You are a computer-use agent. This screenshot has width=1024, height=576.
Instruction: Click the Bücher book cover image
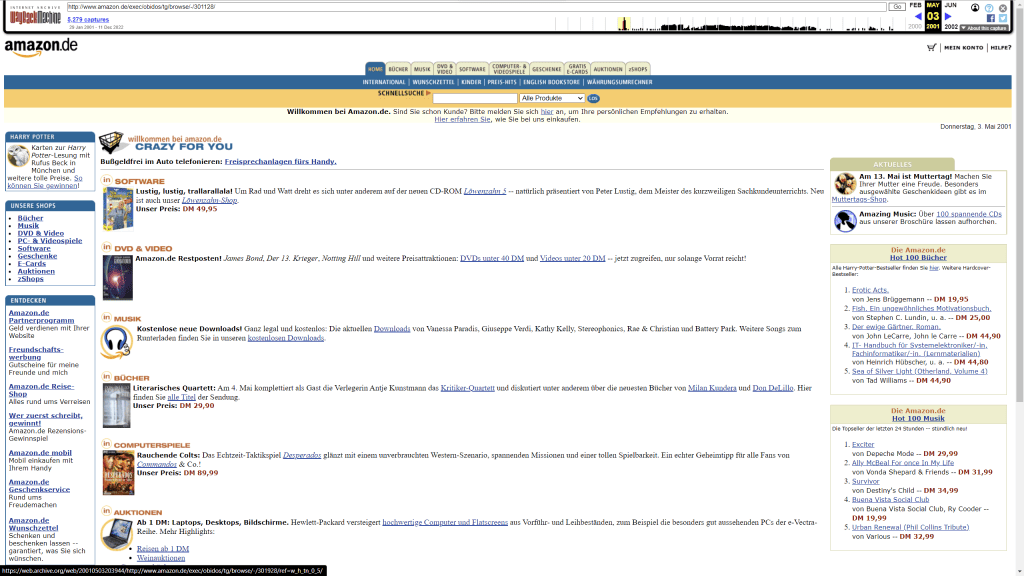click(116, 406)
